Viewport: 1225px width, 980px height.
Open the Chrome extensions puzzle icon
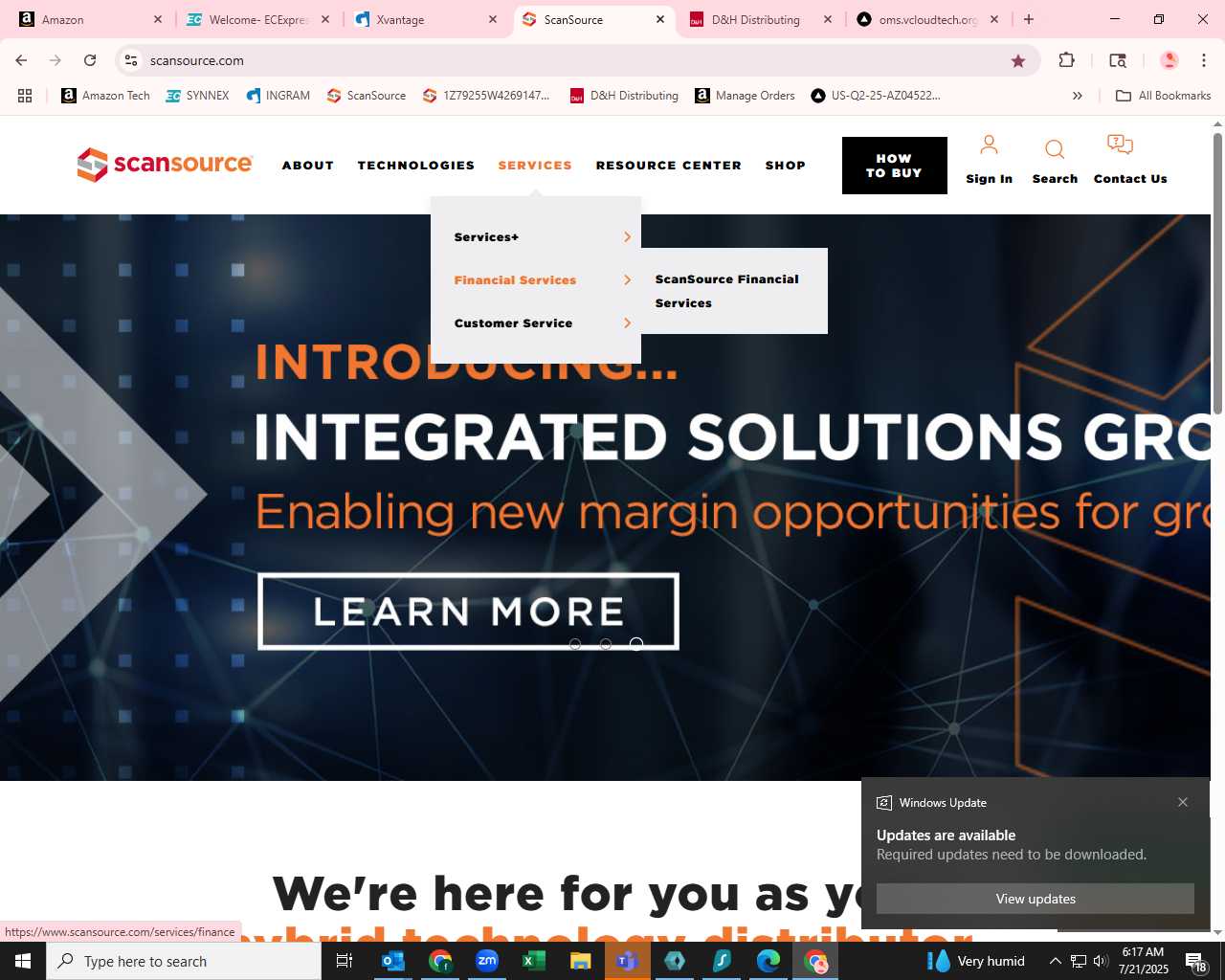pyautogui.click(x=1066, y=60)
